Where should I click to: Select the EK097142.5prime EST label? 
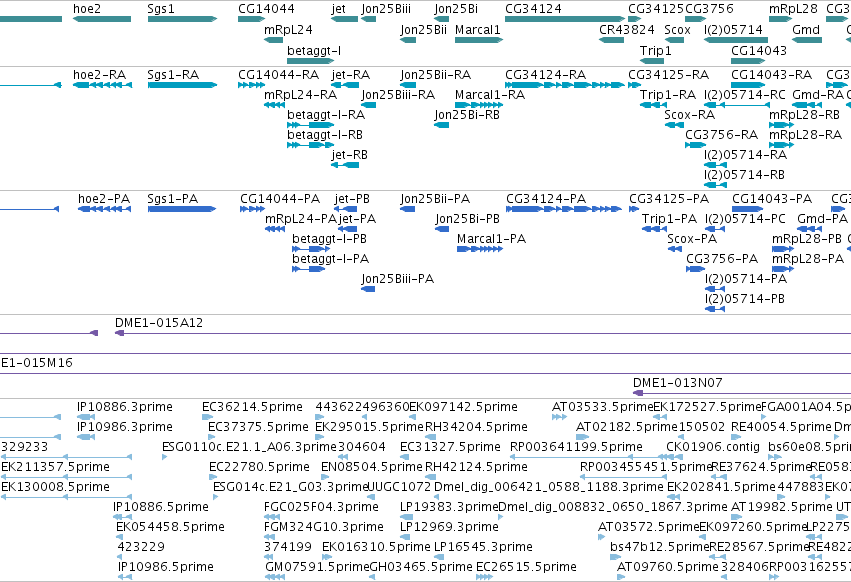tap(463, 406)
